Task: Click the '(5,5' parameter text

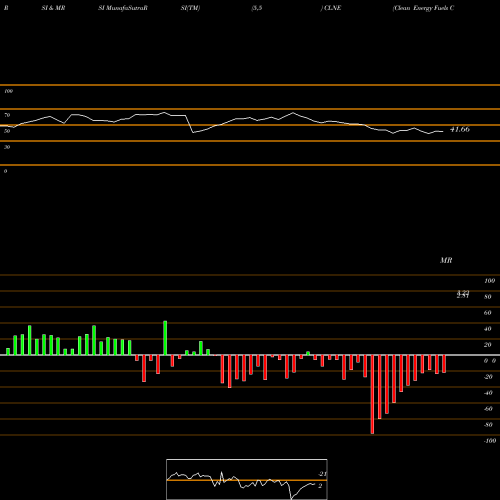Action: point(257,8)
